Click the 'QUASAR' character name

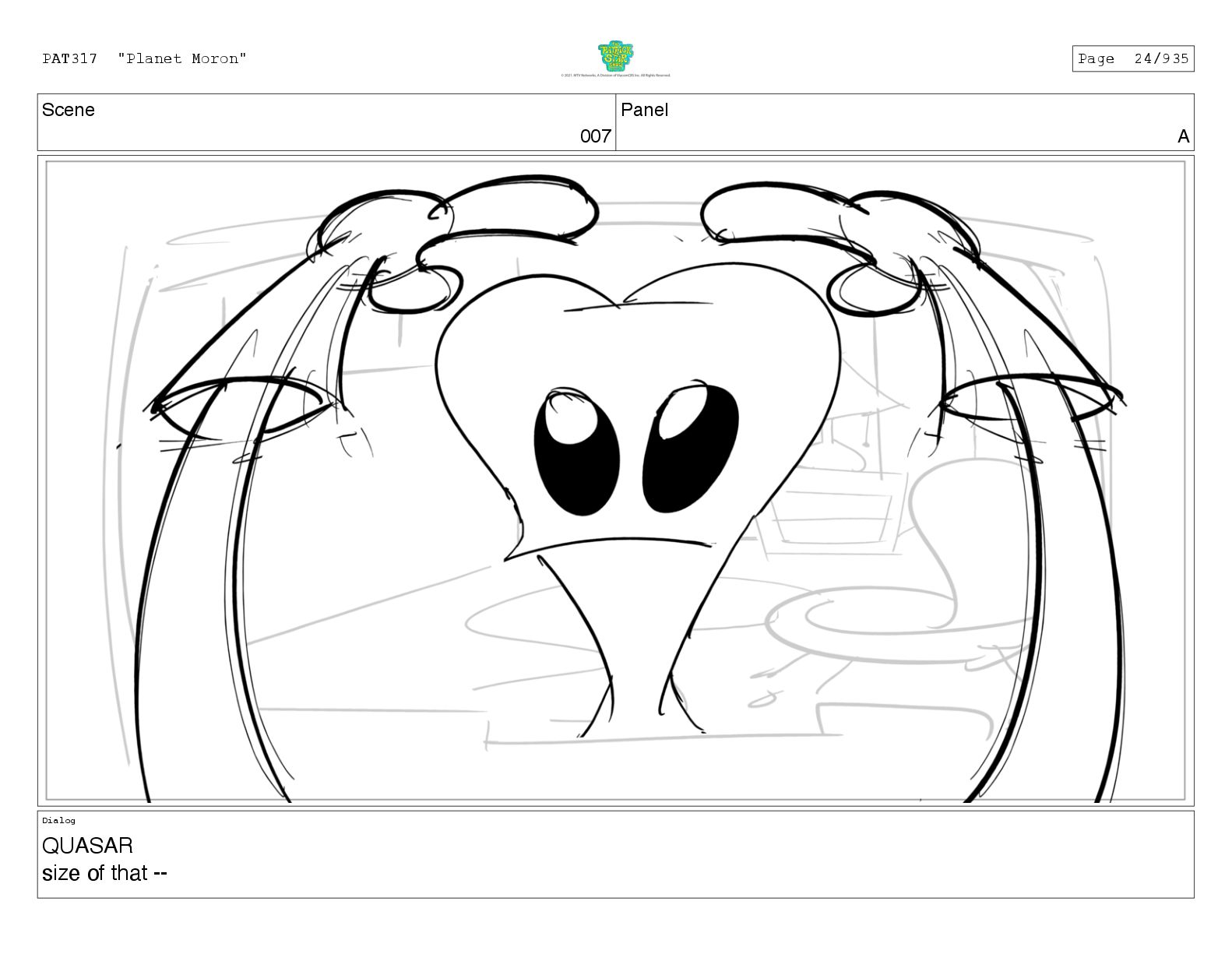pyautogui.click(x=87, y=845)
